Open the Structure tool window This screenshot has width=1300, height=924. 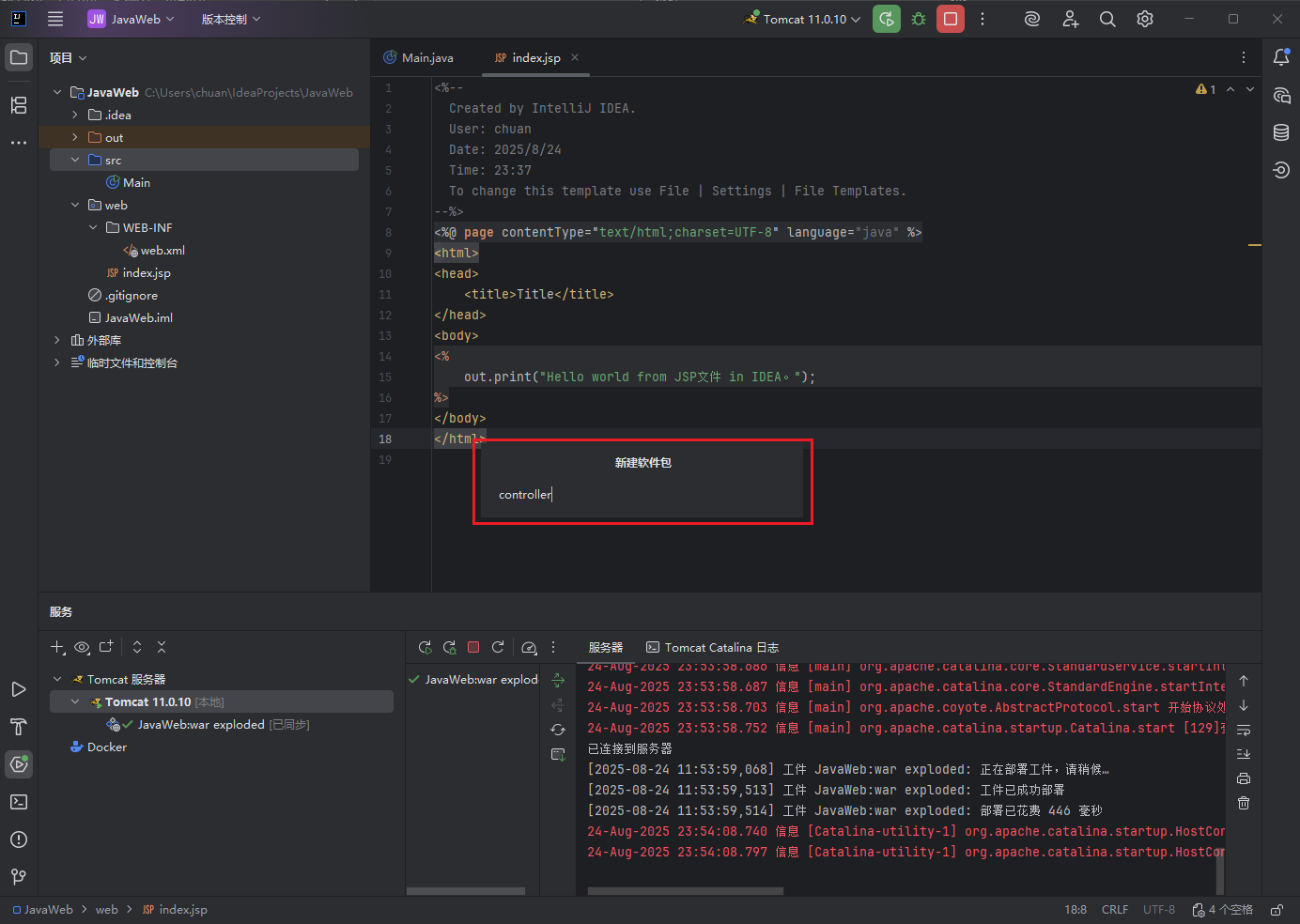[19, 105]
